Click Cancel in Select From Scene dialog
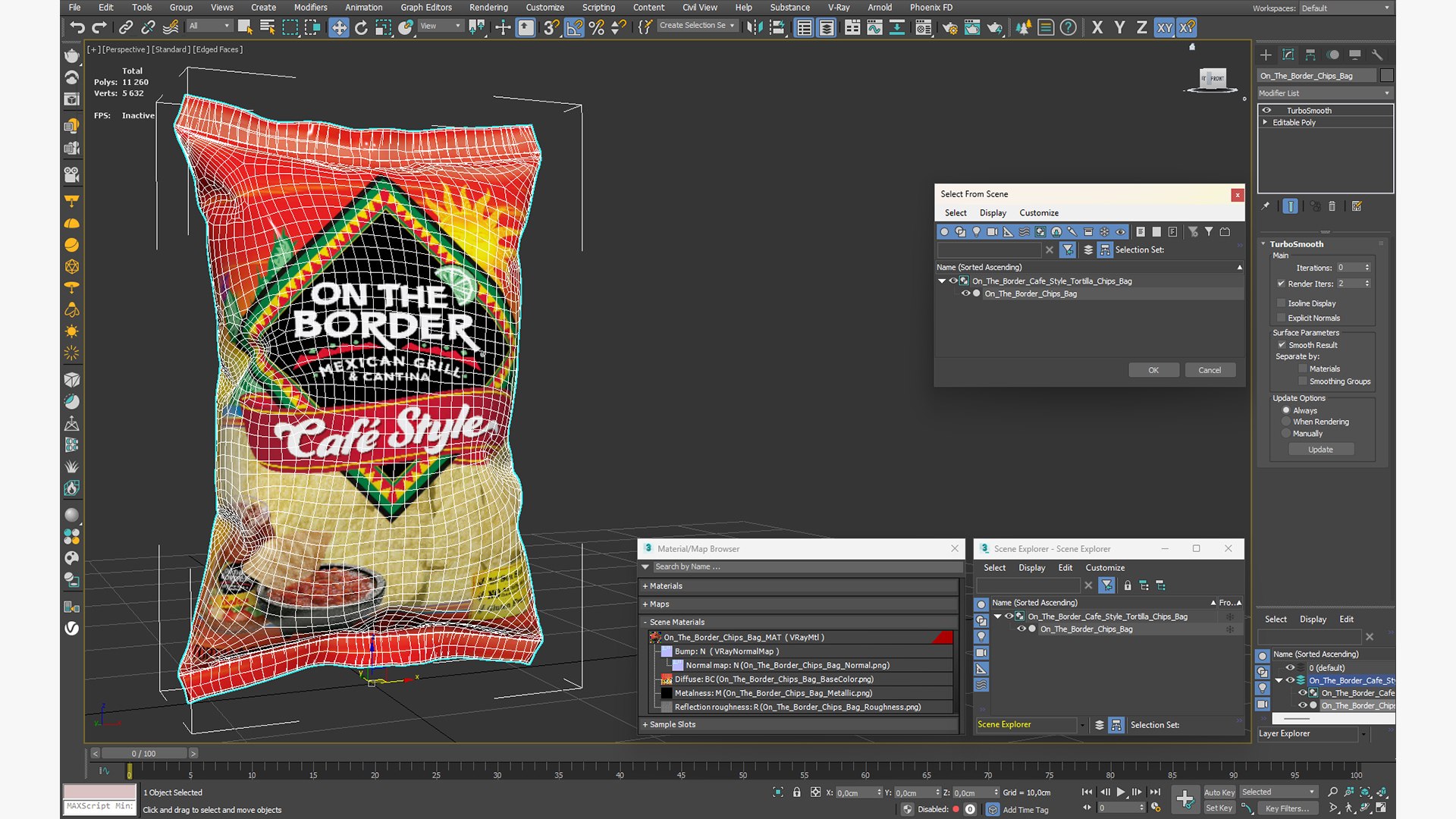 1210,370
